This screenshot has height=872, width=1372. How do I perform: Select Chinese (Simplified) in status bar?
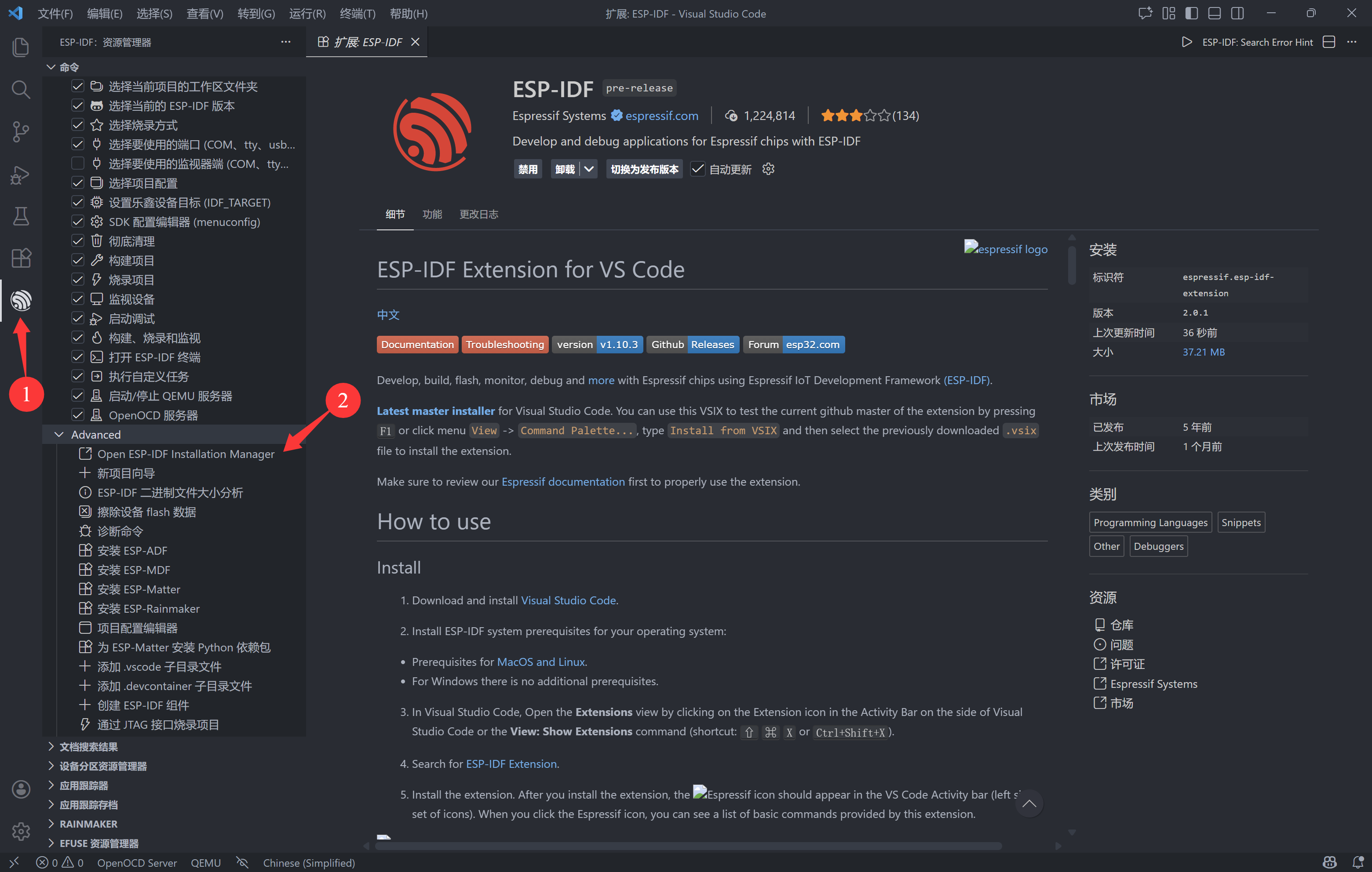pos(309,862)
